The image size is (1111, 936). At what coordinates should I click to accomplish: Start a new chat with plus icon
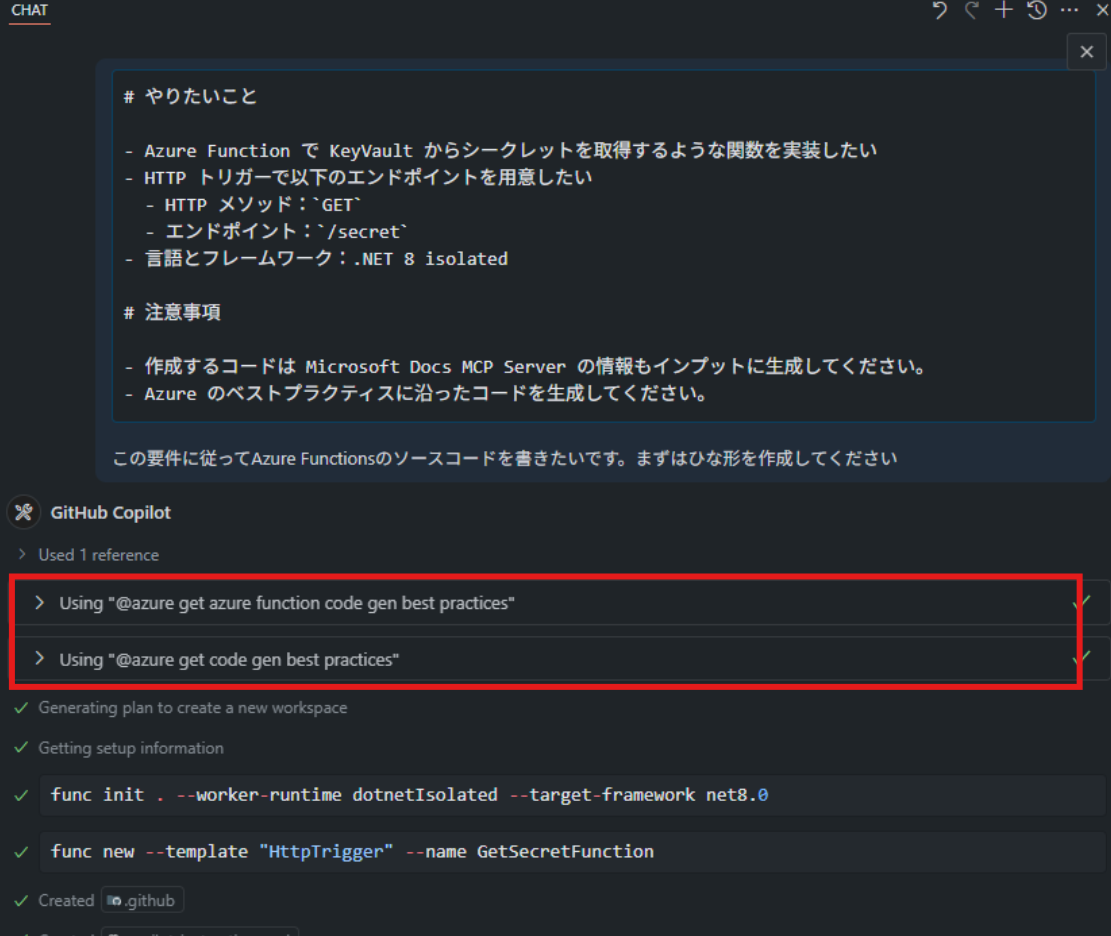tap(1004, 10)
